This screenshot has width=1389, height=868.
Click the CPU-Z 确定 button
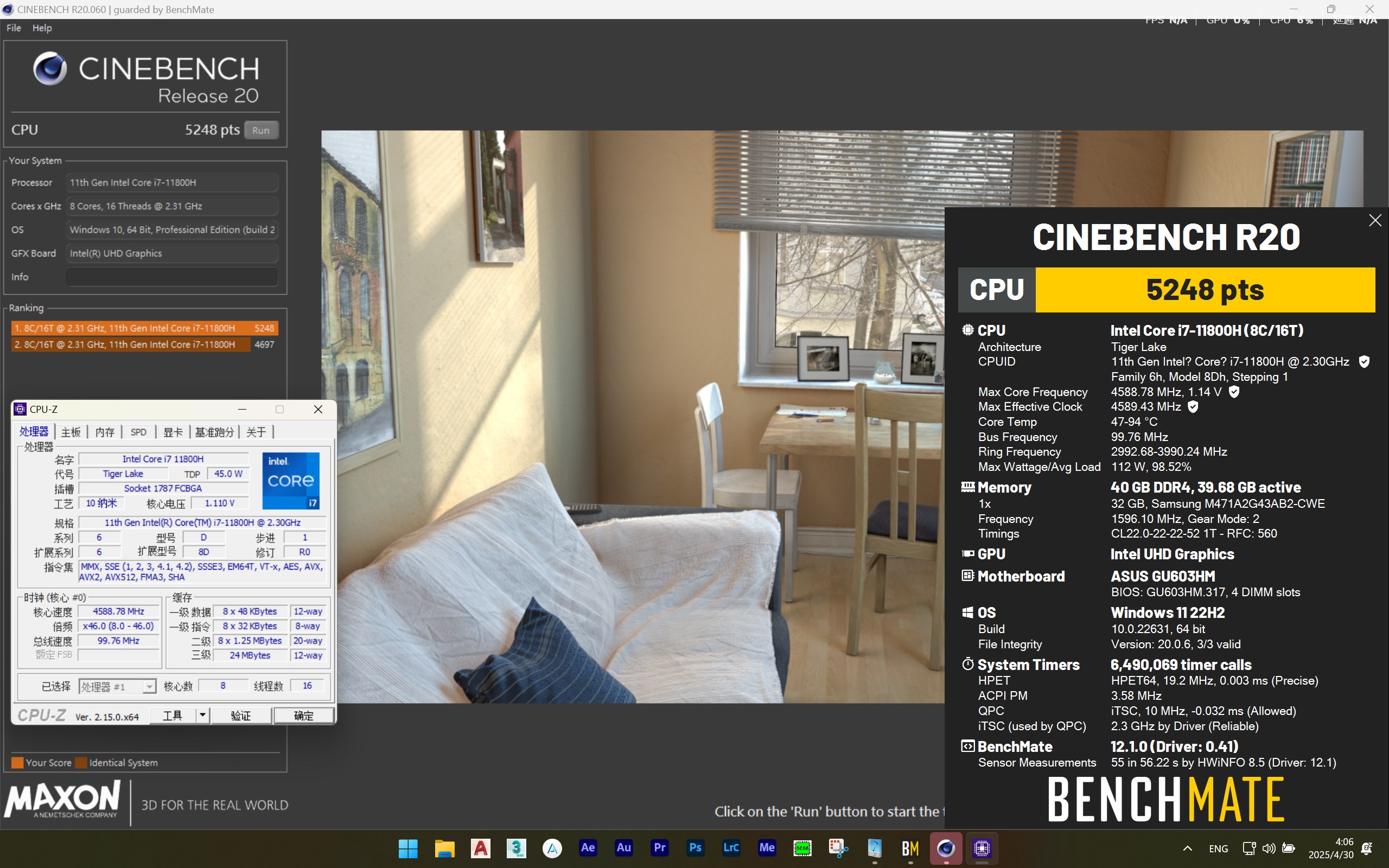[304, 716]
